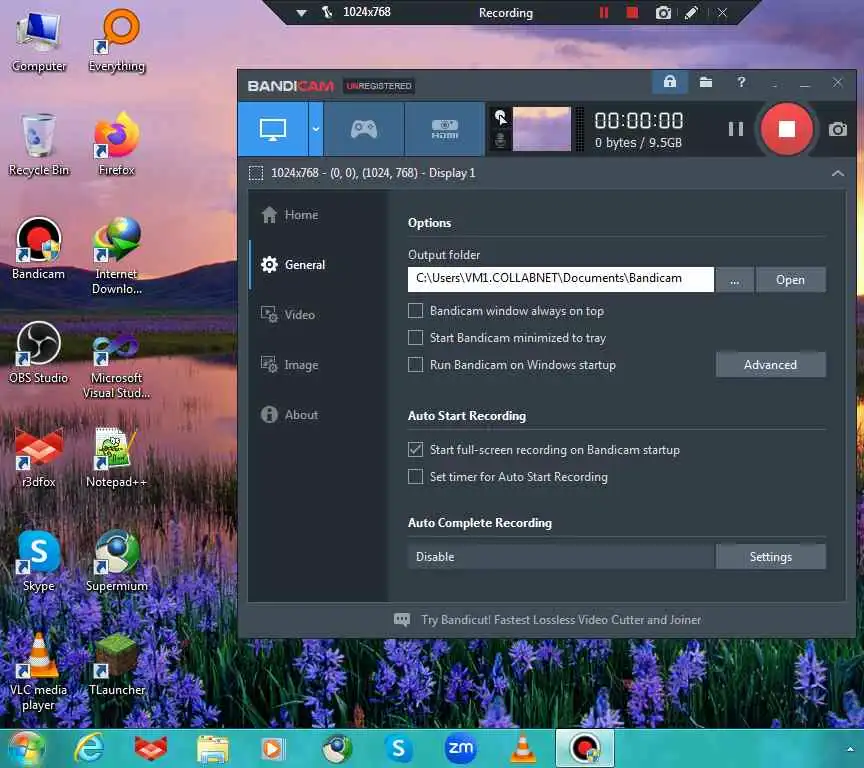Image resolution: width=864 pixels, height=768 pixels.
Task: Open the Advanced options button
Action: click(770, 365)
